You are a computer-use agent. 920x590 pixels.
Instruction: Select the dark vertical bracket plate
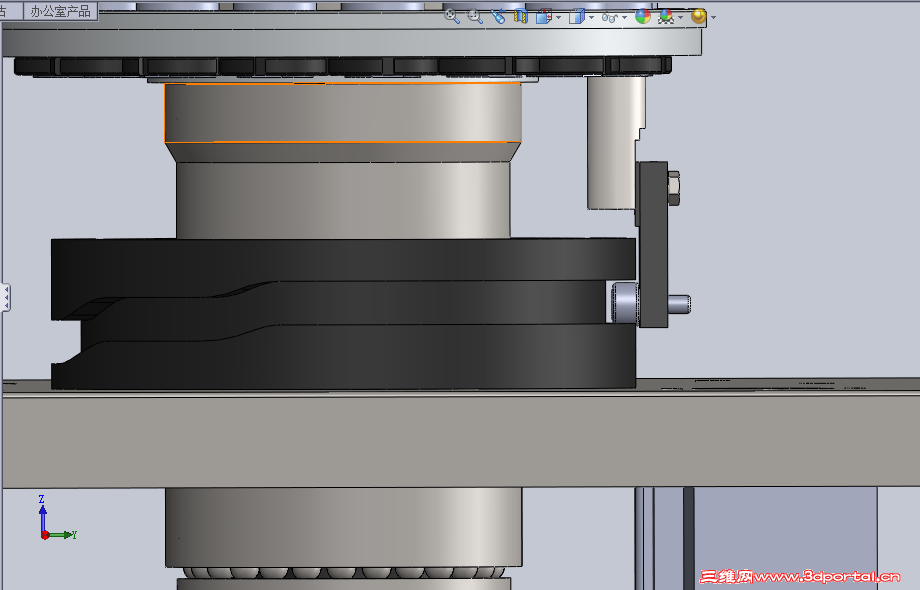tap(652, 244)
